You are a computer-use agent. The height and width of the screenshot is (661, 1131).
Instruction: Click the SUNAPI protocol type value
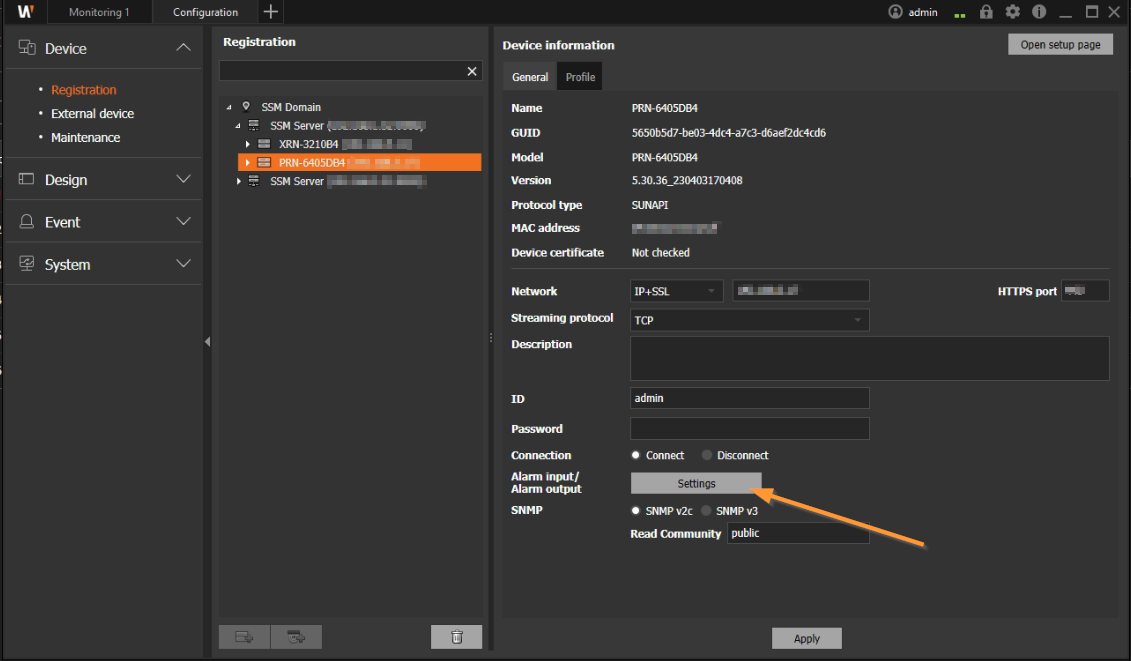point(650,205)
